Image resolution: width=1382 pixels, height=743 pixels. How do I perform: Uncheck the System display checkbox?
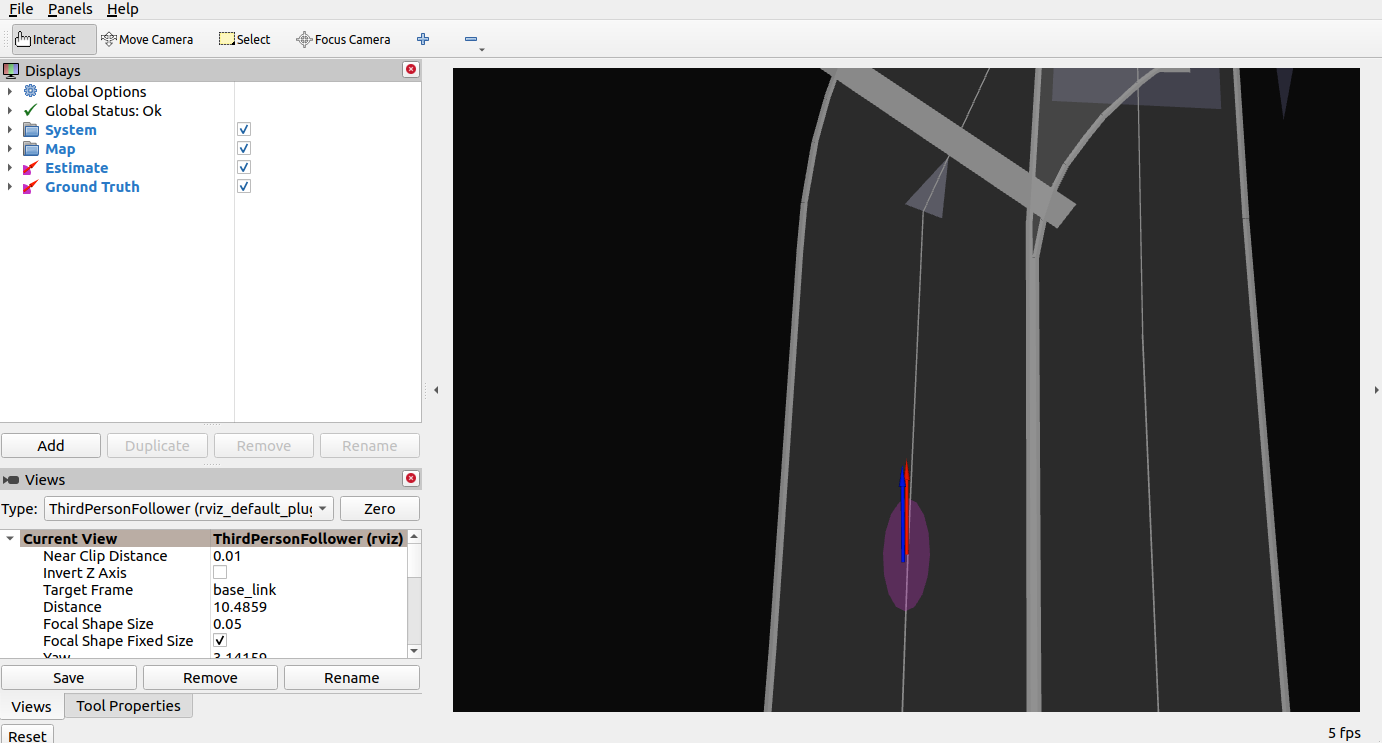coord(244,130)
